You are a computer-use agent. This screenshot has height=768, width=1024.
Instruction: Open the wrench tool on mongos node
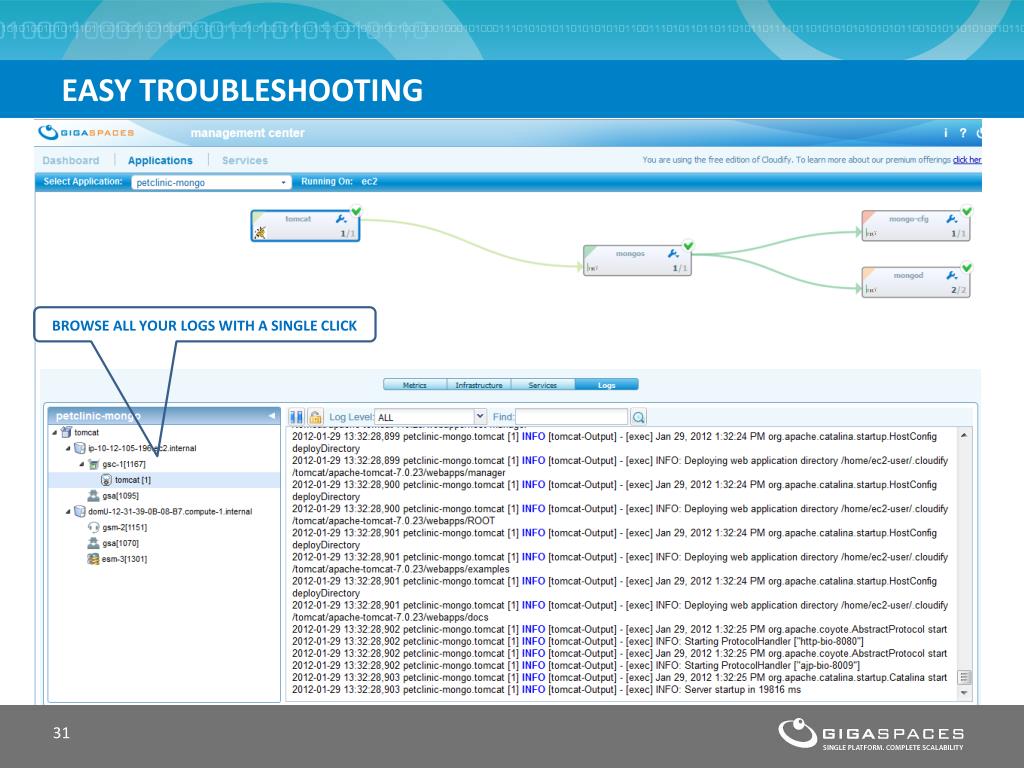coord(673,253)
